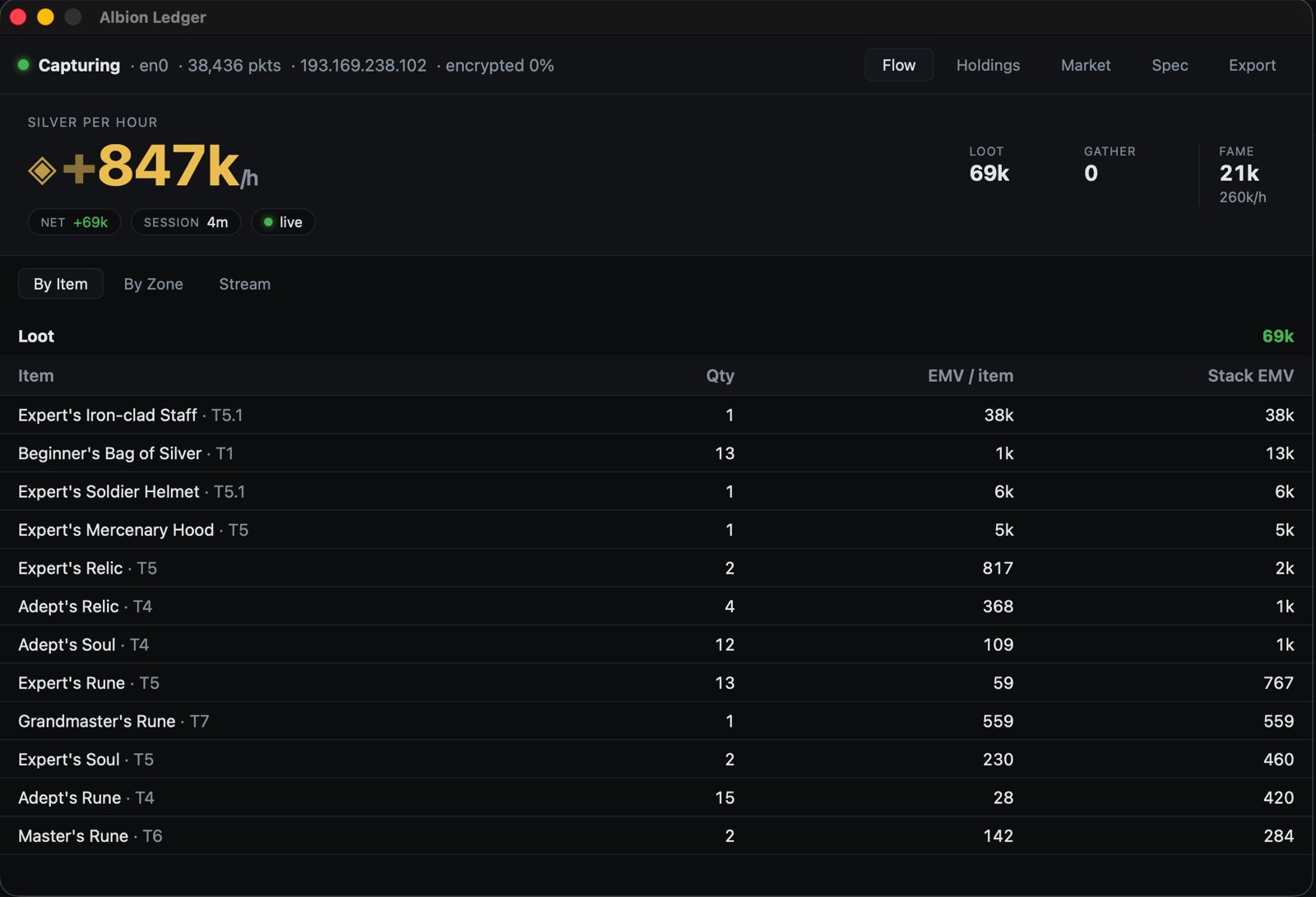
Task: Select the Expert's Soul row
Action: pyautogui.click(x=656, y=760)
